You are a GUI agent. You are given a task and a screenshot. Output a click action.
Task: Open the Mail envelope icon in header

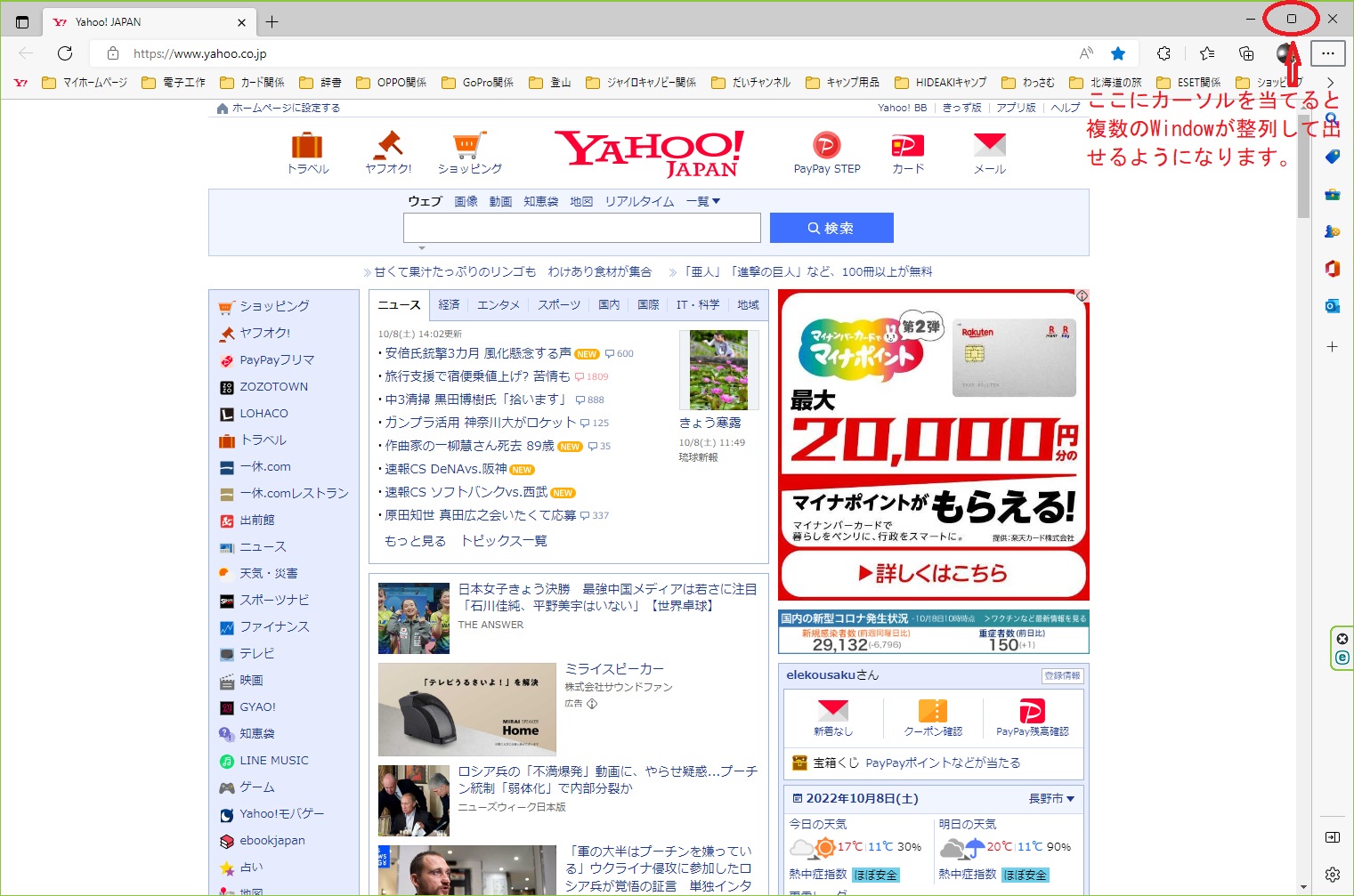[x=989, y=145]
